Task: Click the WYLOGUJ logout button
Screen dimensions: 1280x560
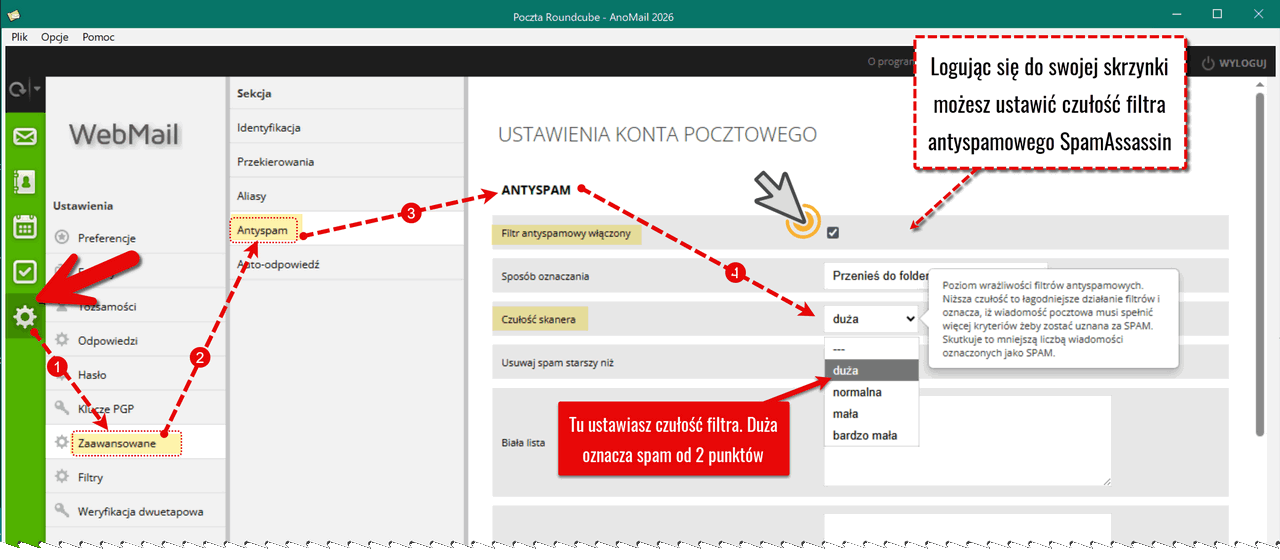Action: click(x=1234, y=62)
